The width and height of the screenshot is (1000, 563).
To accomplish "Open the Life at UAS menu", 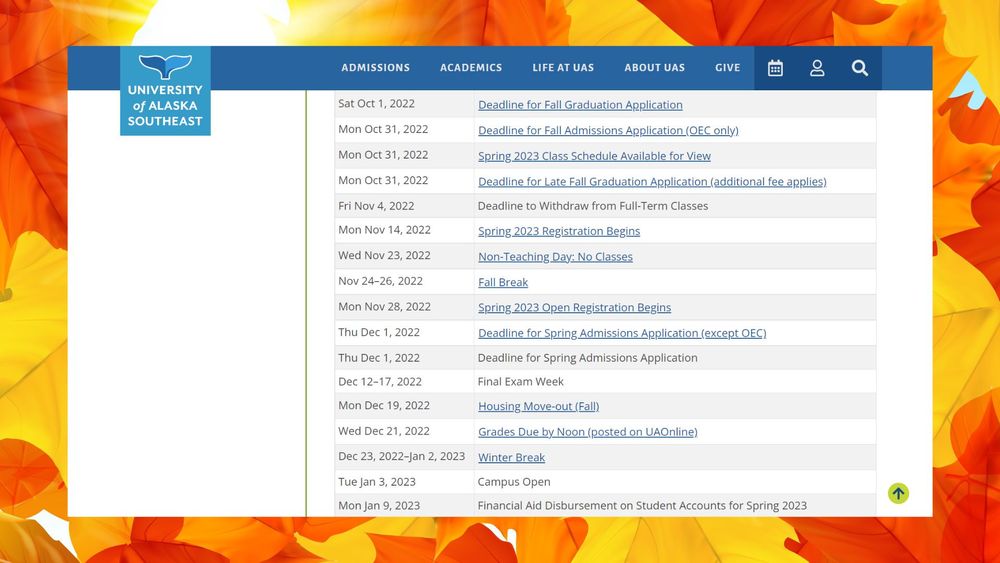I will [563, 68].
